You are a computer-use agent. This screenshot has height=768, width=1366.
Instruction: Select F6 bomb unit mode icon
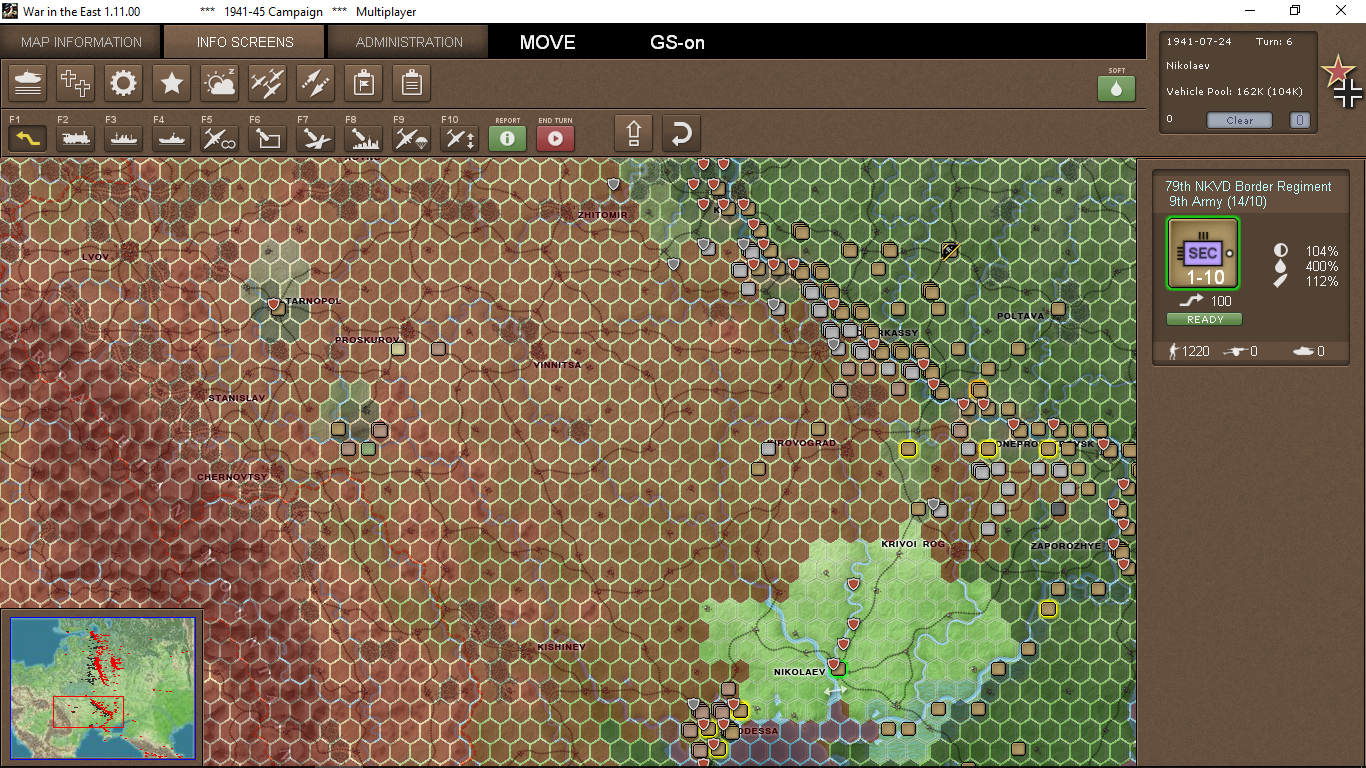268,138
